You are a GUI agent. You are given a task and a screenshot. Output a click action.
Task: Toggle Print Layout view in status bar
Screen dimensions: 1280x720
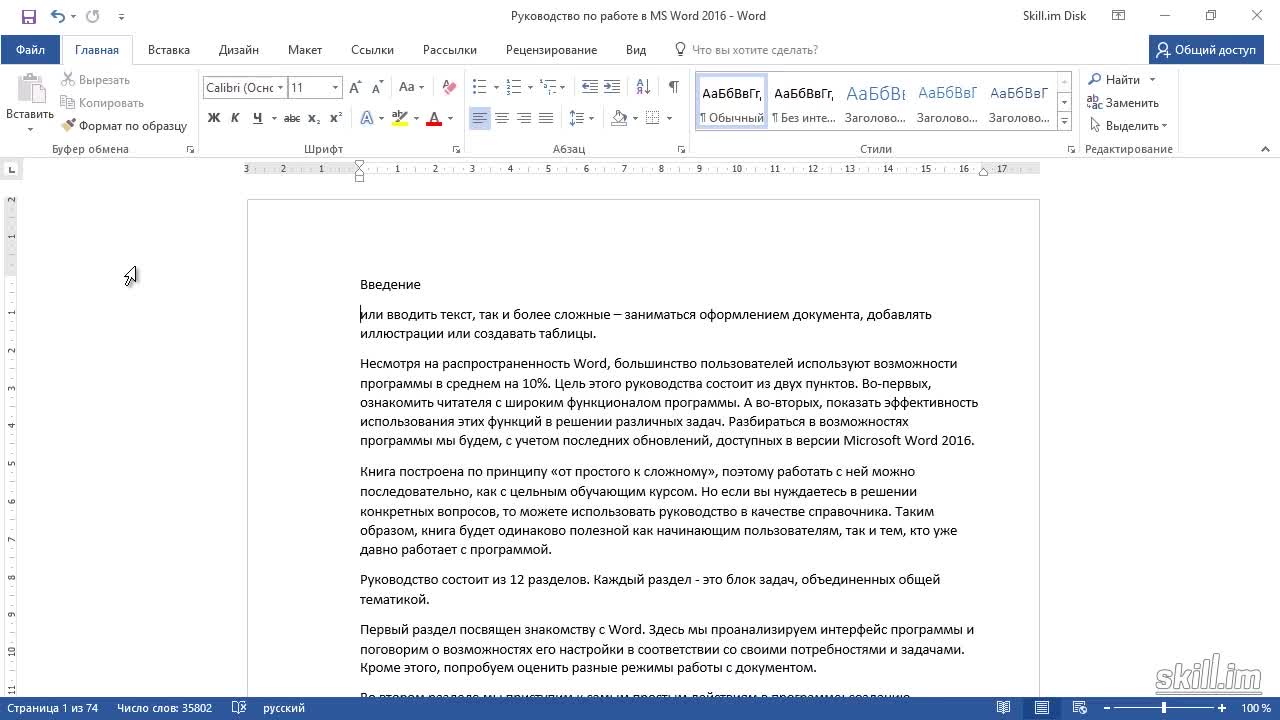pos(1041,708)
